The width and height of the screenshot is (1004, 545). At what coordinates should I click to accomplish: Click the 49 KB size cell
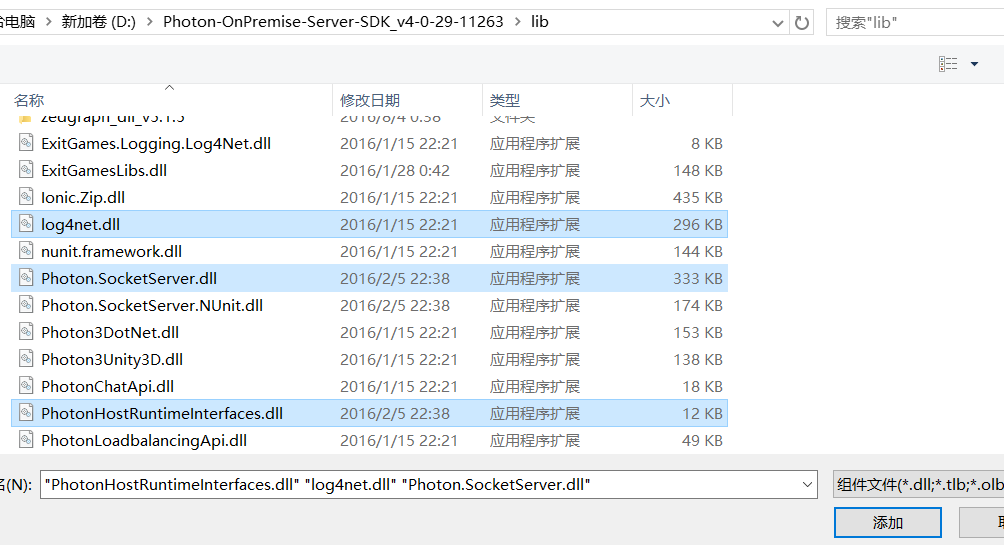(x=702, y=441)
